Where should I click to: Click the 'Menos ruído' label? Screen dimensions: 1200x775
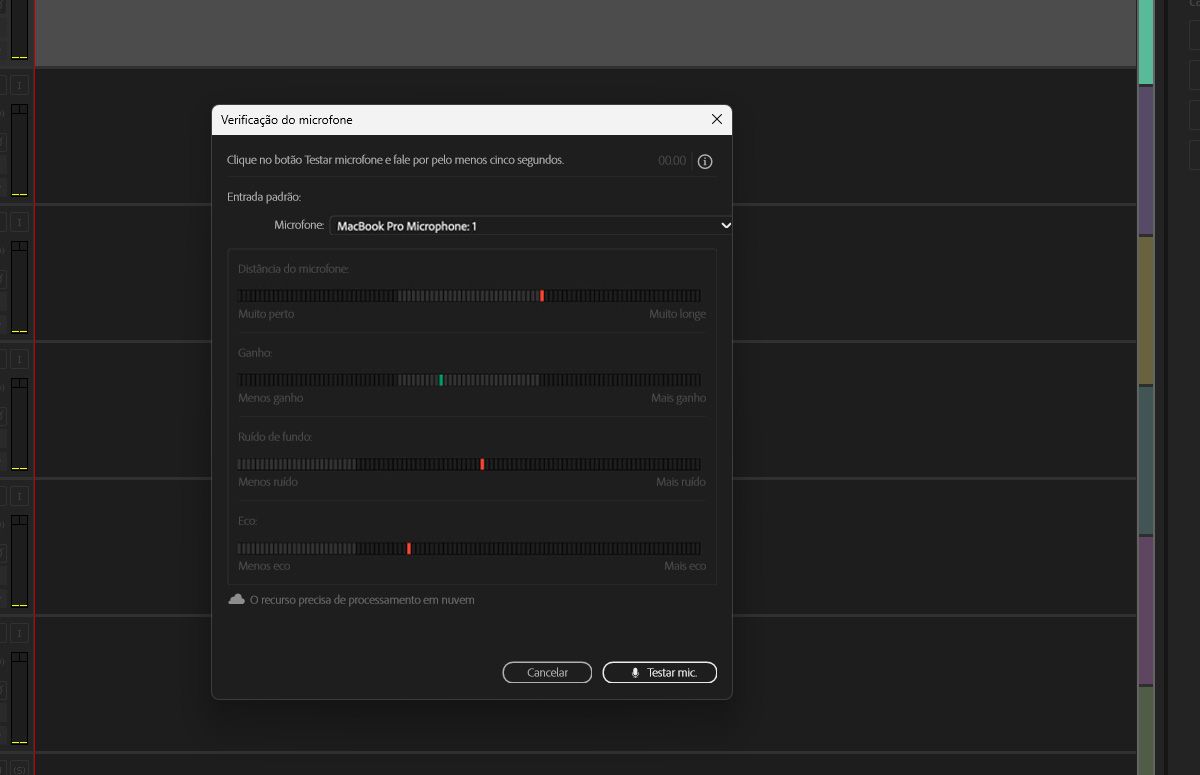point(268,482)
